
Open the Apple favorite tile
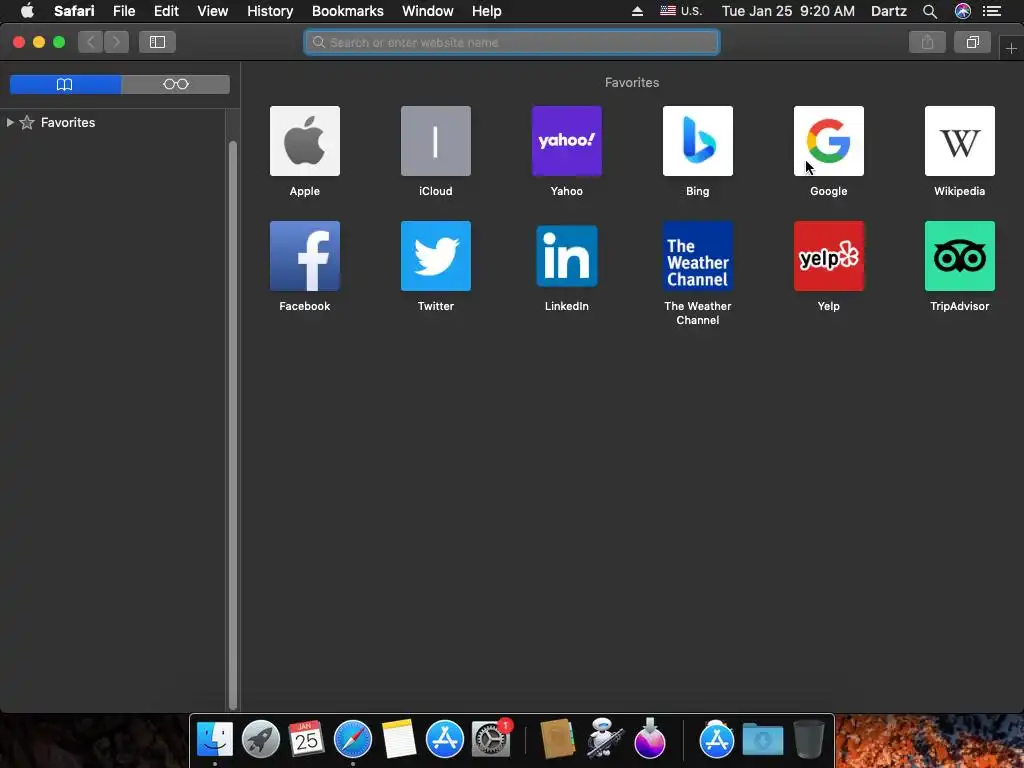[304, 141]
